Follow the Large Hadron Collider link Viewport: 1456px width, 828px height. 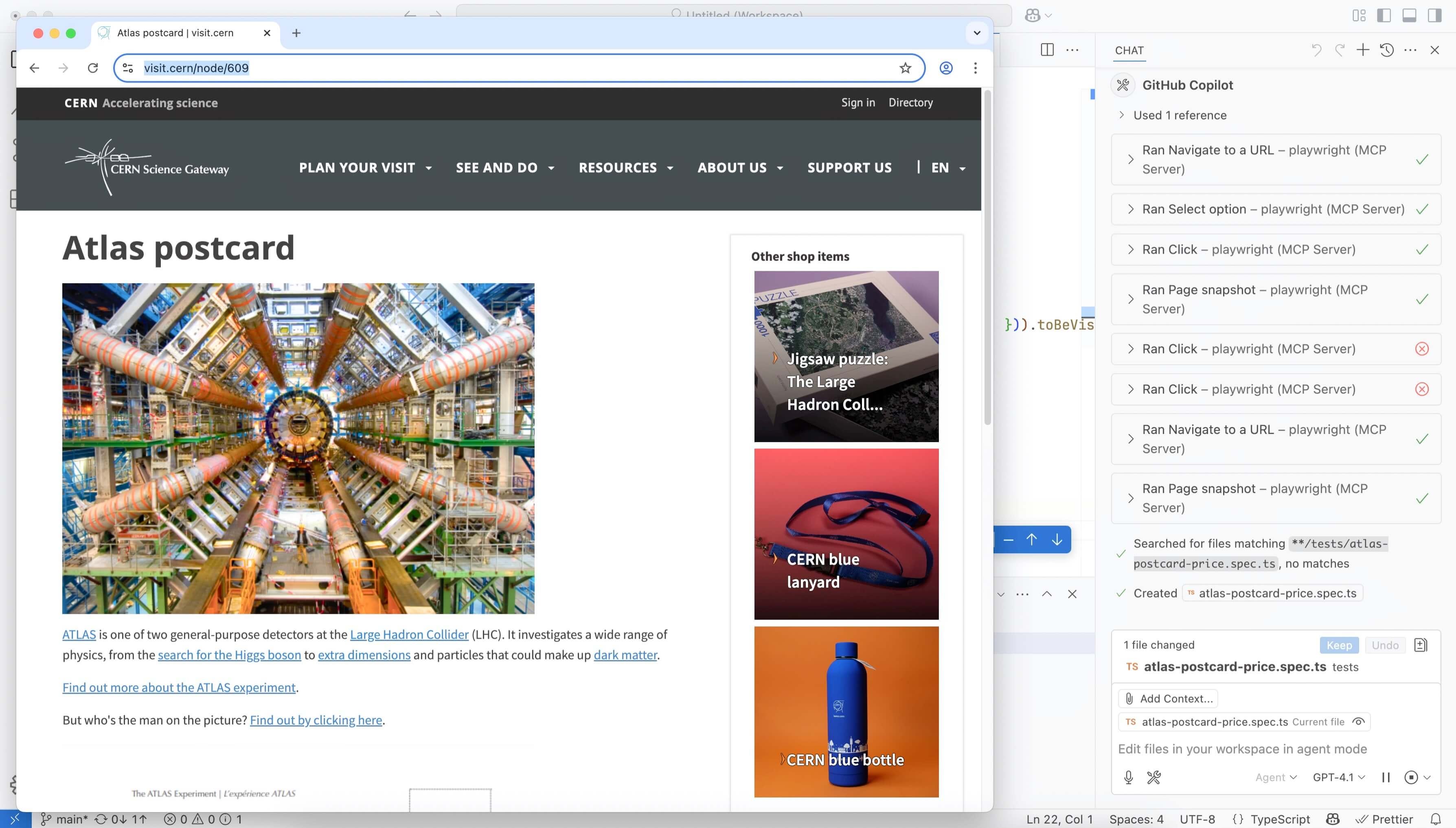(409, 635)
